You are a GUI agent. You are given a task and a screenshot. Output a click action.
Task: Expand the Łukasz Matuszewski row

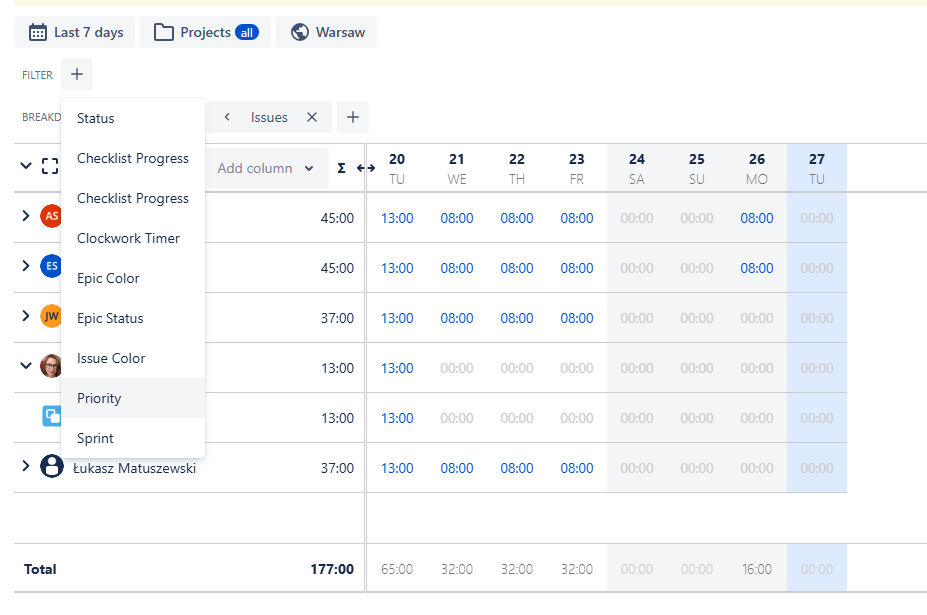(26, 466)
